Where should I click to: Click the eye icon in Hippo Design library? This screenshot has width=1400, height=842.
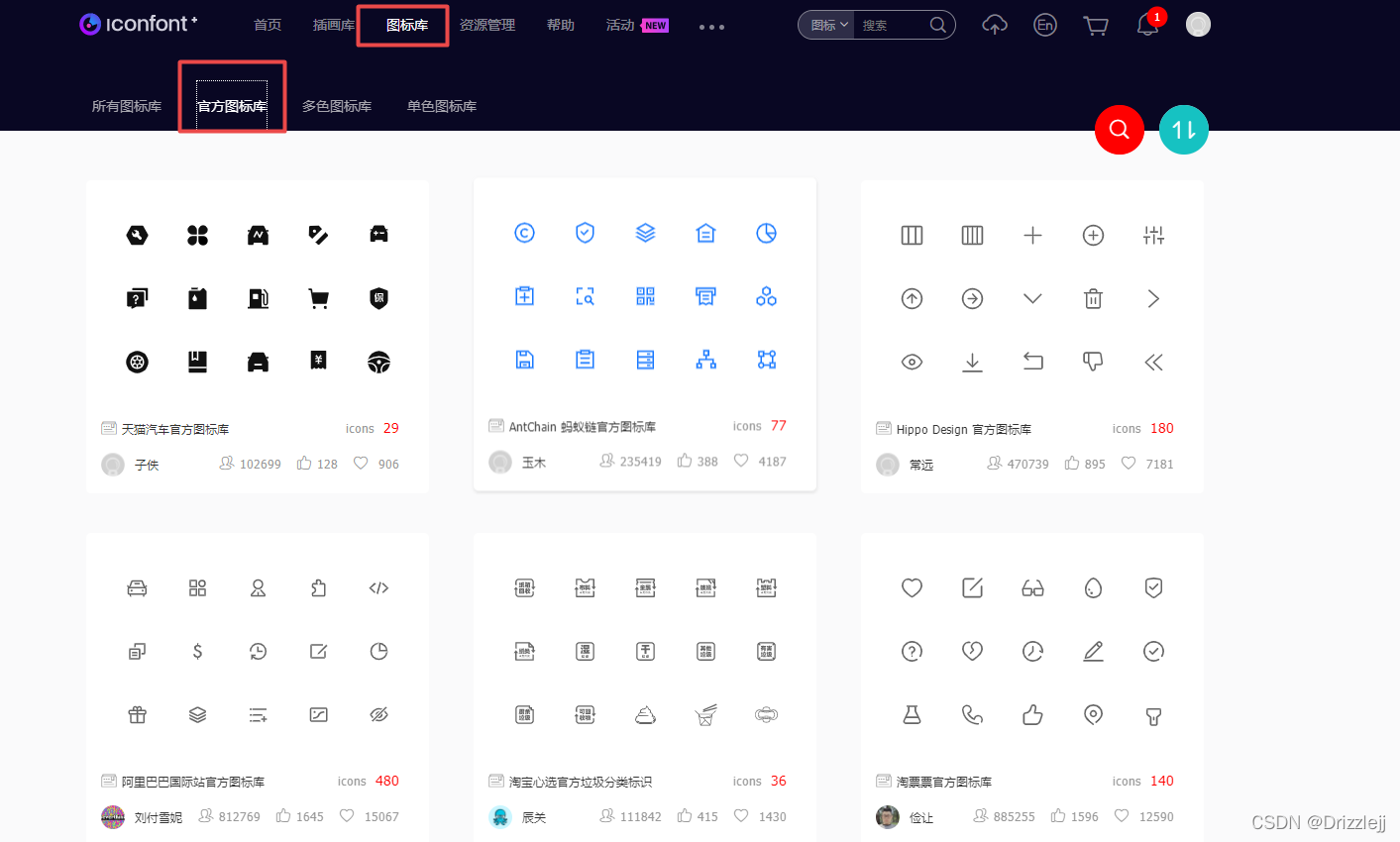tap(912, 362)
